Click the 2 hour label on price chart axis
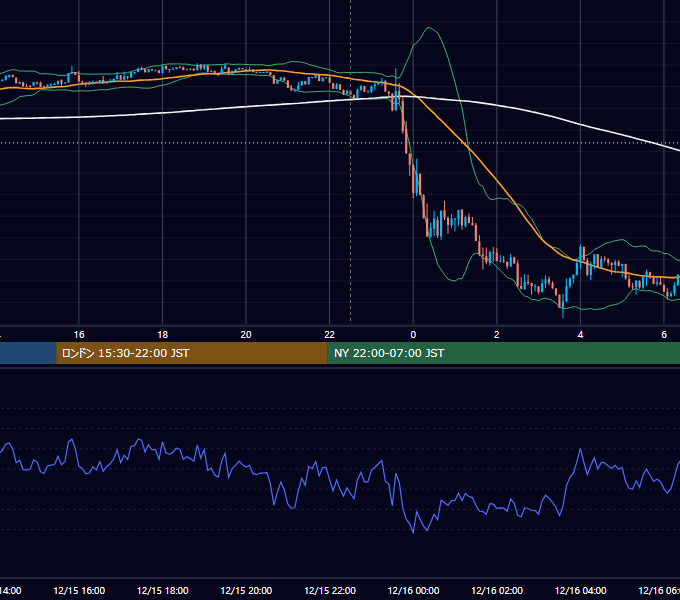 click(497, 335)
